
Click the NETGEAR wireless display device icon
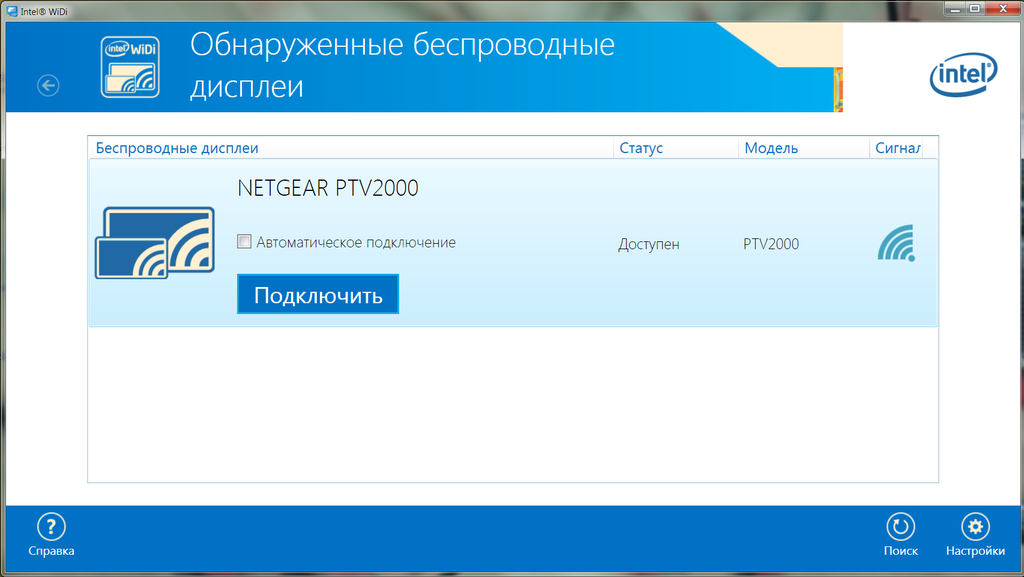pos(155,243)
